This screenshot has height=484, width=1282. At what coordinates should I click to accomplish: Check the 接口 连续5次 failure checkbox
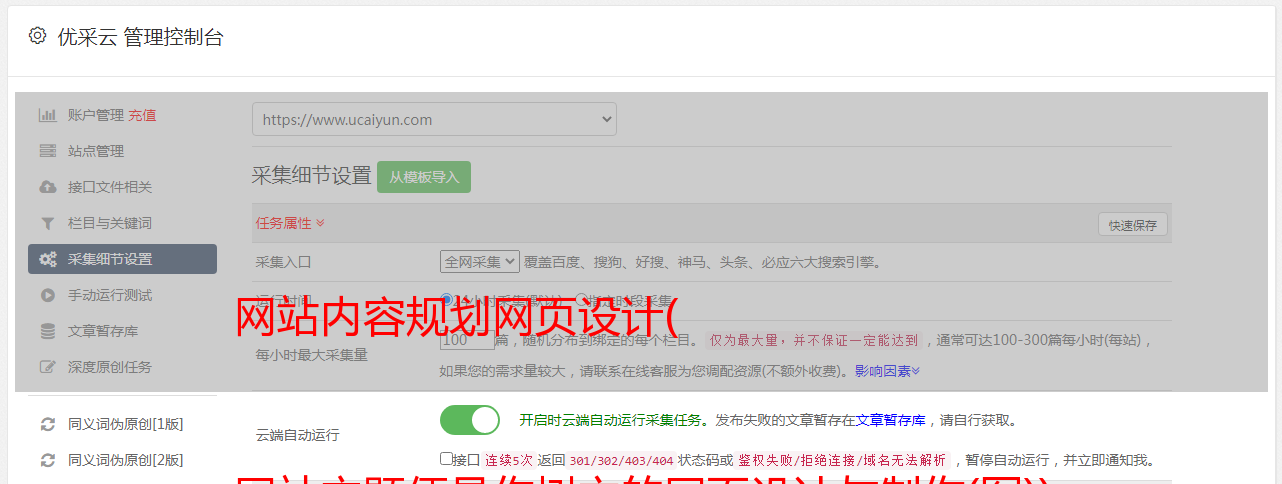point(446,459)
